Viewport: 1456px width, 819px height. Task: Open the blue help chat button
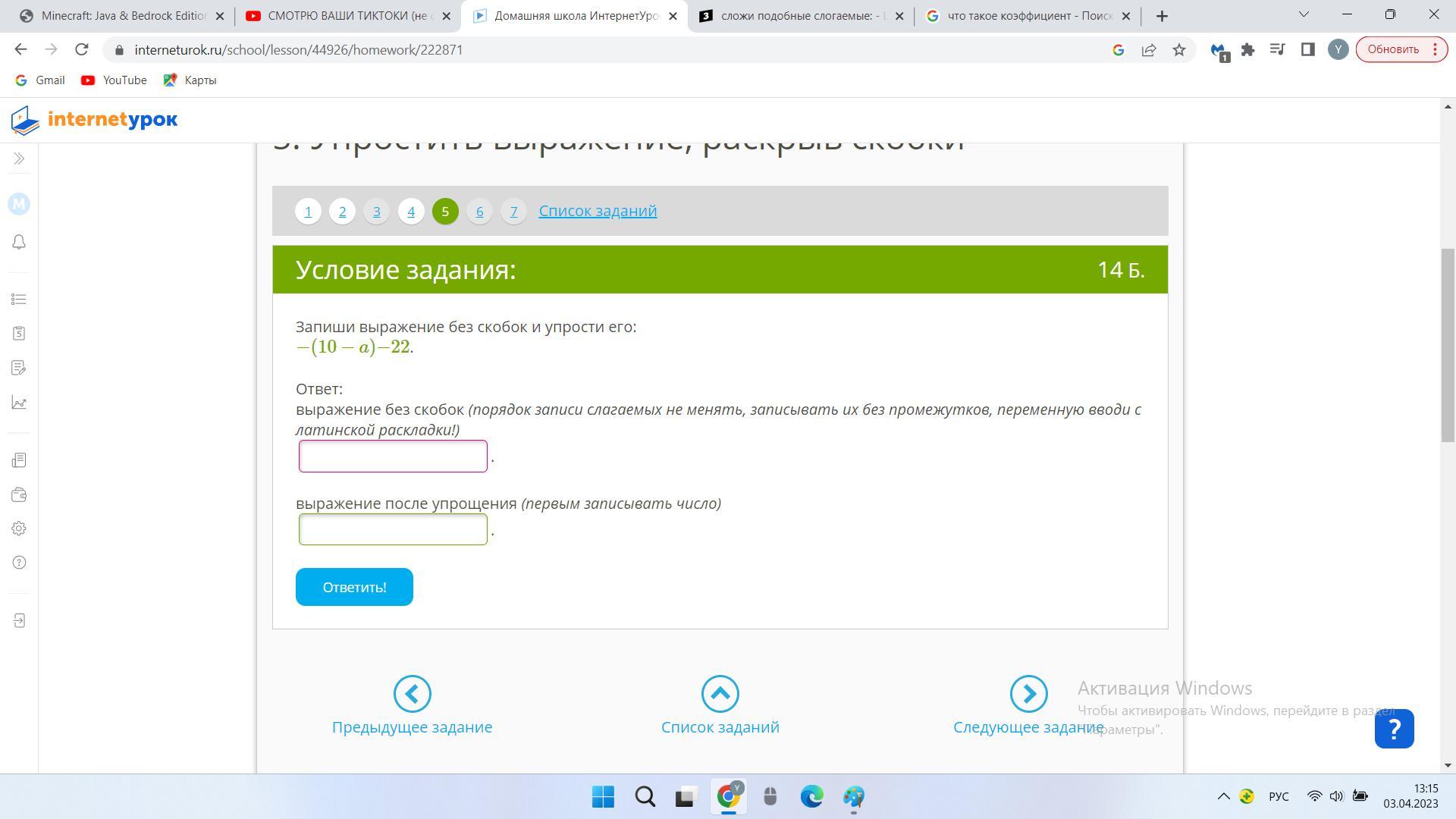click(1394, 729)
